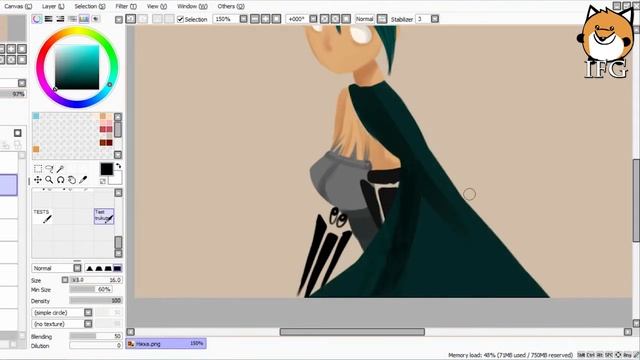Open the Window menu
The image size is (640, 360).
coord(192,6)
